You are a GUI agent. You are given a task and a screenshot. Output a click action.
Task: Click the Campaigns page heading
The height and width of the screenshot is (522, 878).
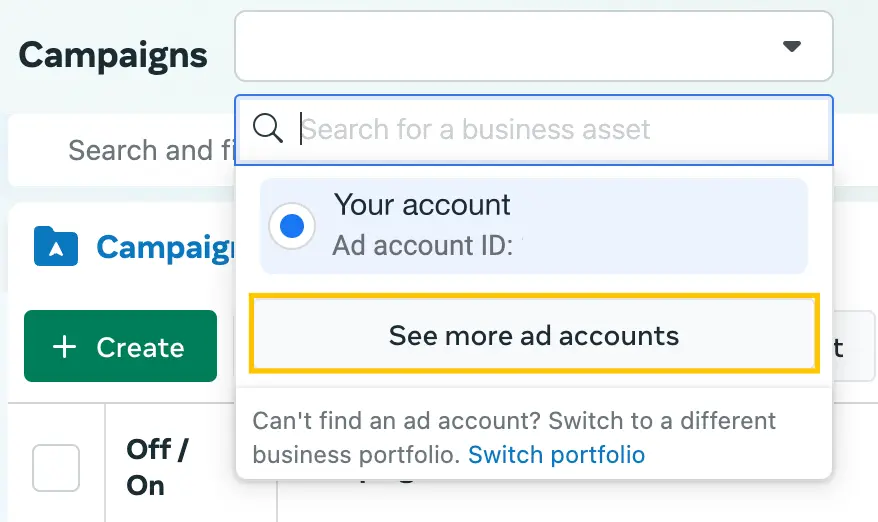pyautogui.click(x=113, y=56)
